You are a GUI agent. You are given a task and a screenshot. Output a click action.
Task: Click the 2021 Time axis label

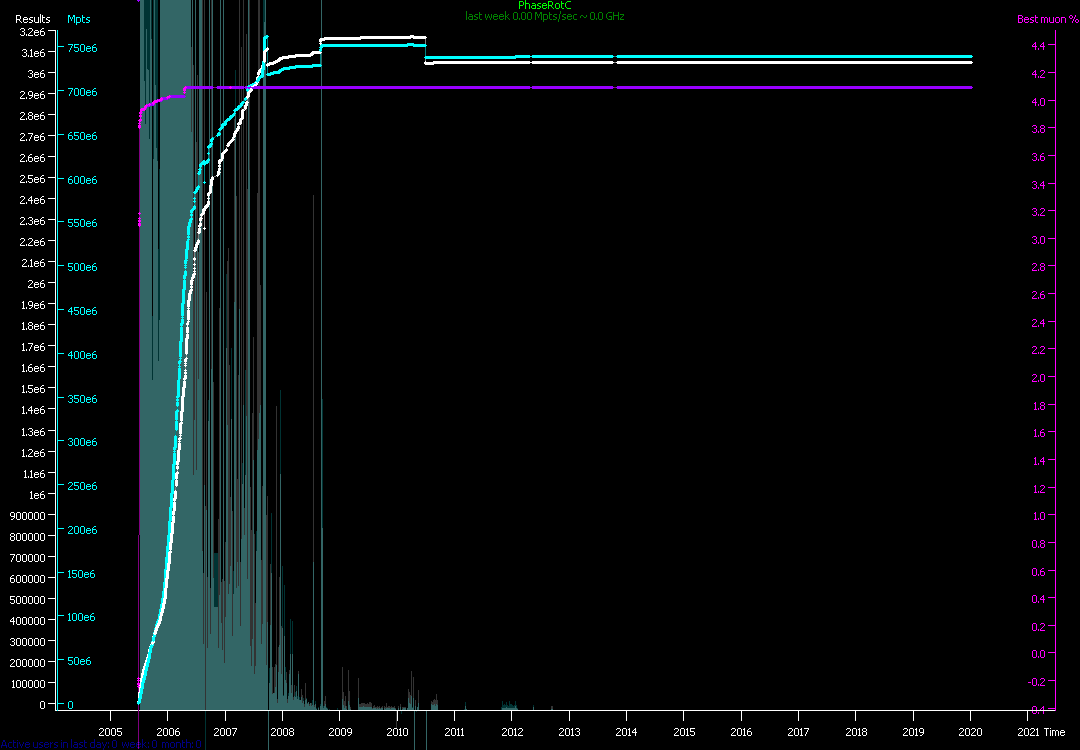coord(1039,732)
